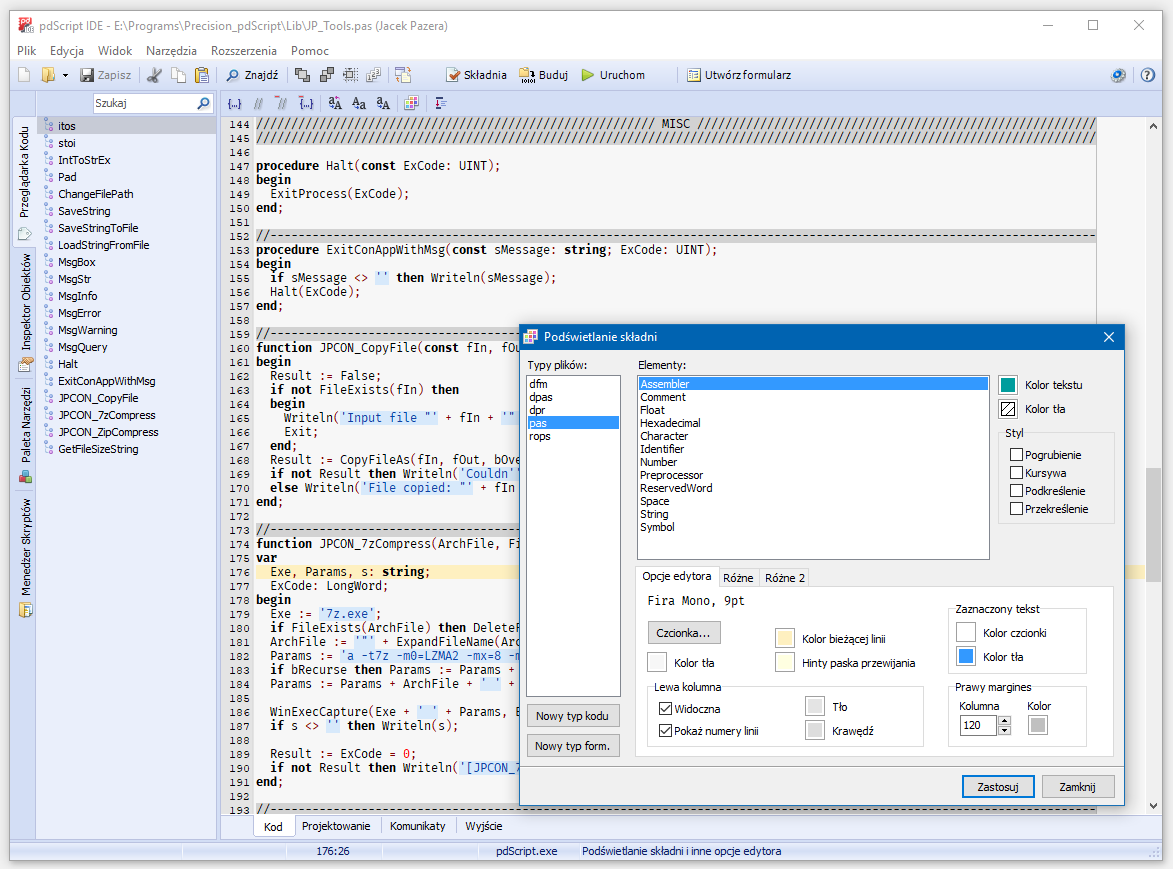Click the Kolor bieżącej linii color swatch
1173x869 pixels.
click(784, 637)
